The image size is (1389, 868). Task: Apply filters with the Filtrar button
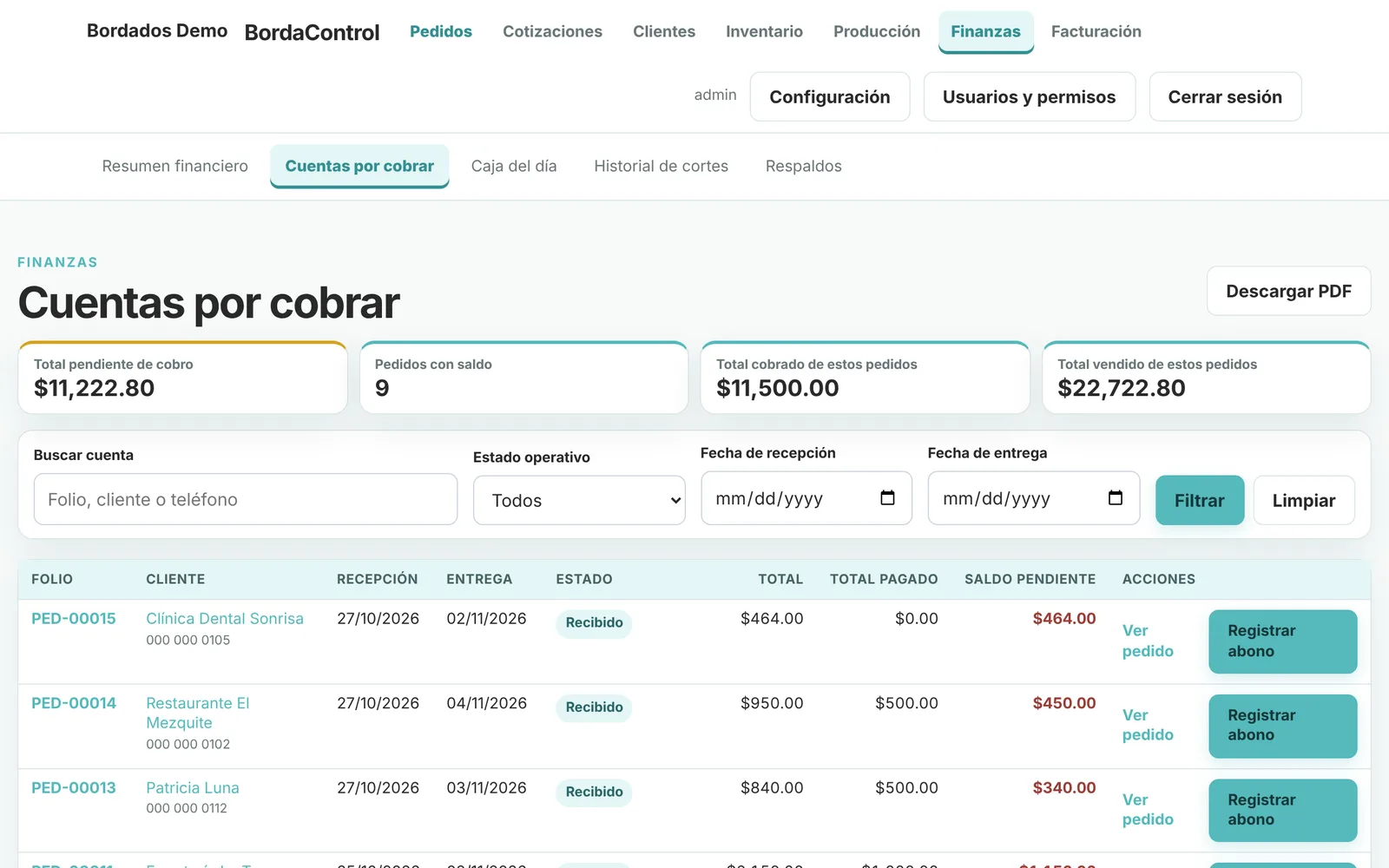pos(1199,500)
